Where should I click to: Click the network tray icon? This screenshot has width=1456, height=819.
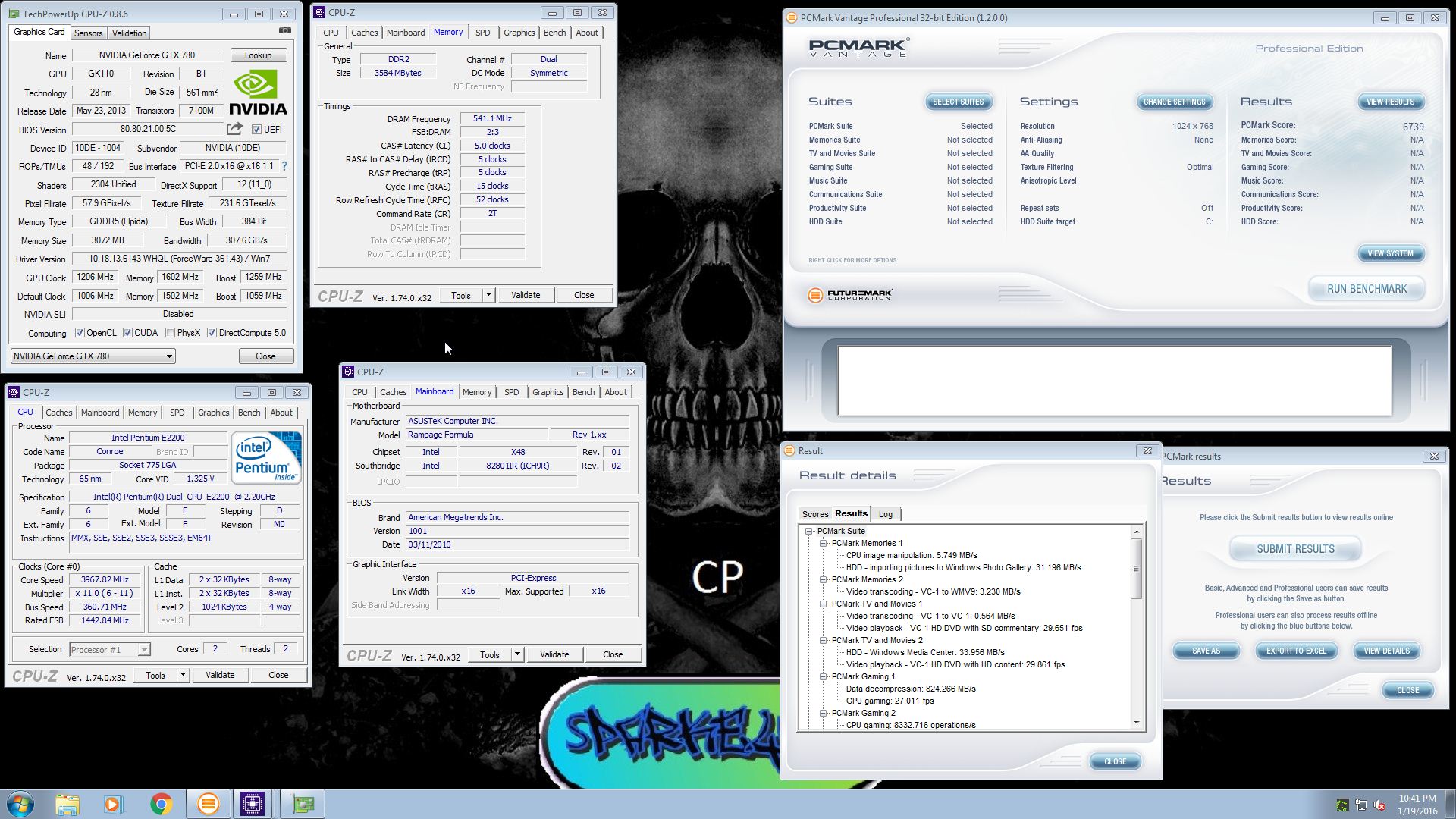point(1361,805)
